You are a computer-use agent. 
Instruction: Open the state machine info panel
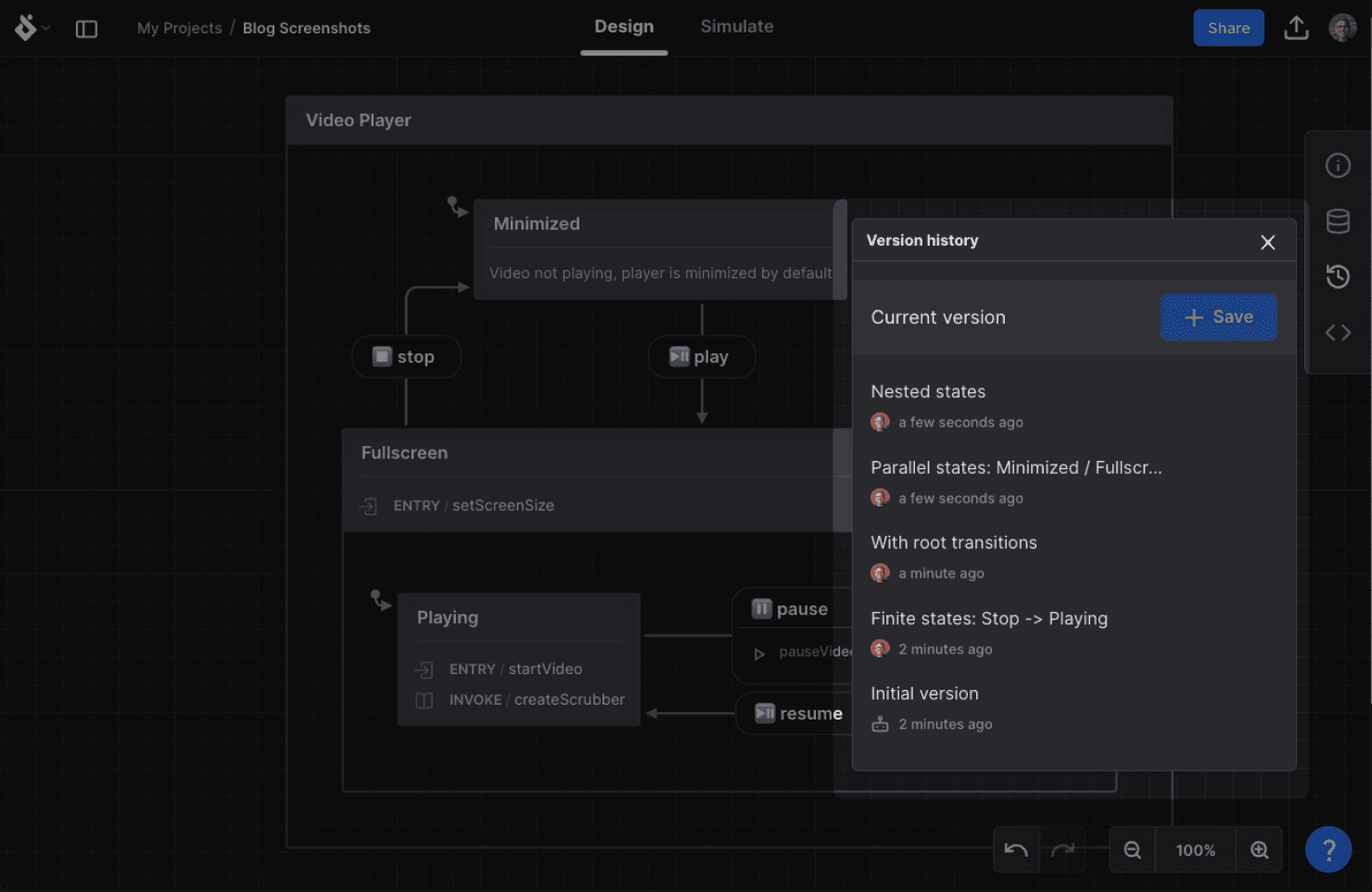pyautogui.click(x=1338, y=165)
